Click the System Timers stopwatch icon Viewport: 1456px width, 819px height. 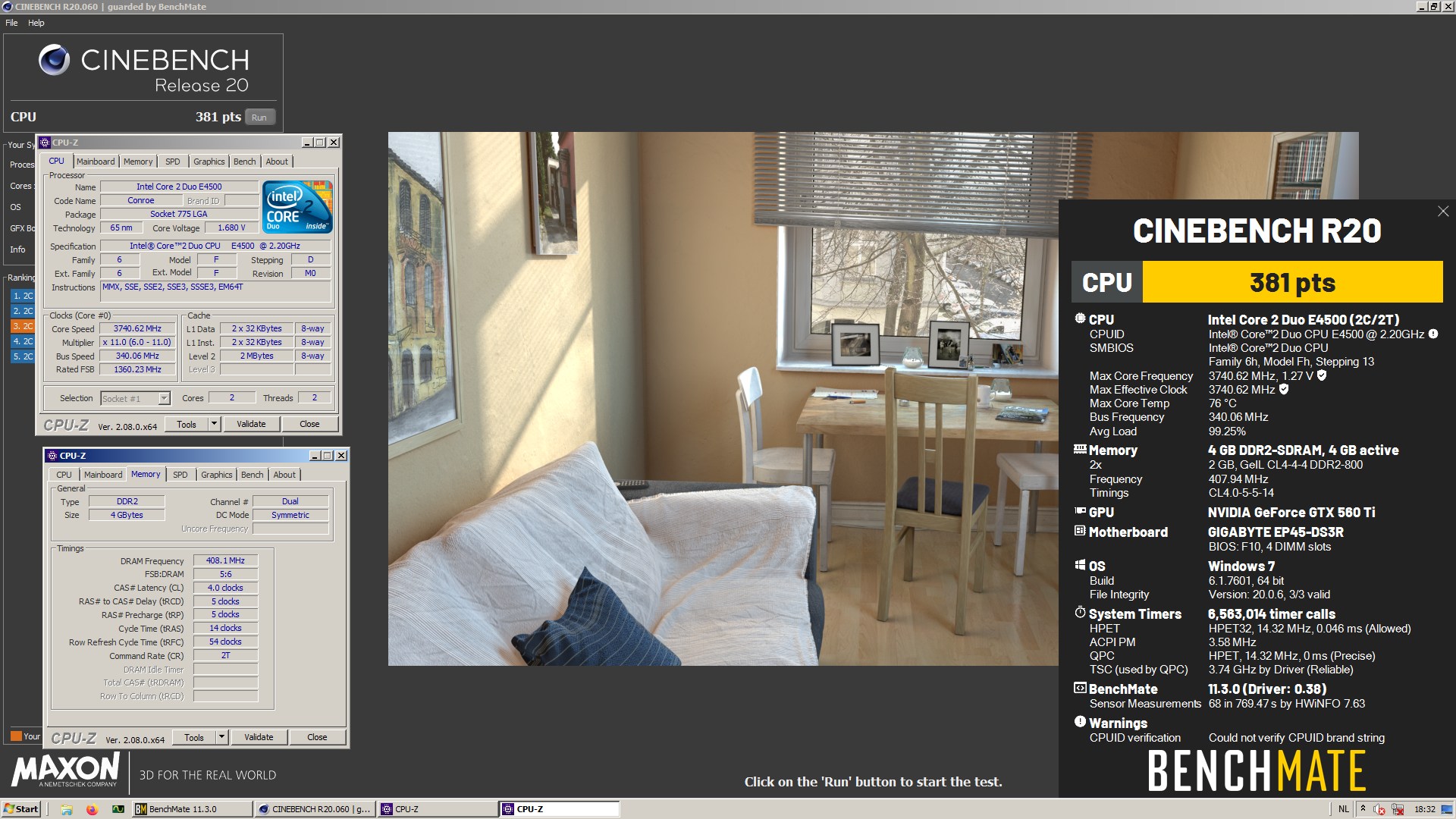(x=1080, y=613)
